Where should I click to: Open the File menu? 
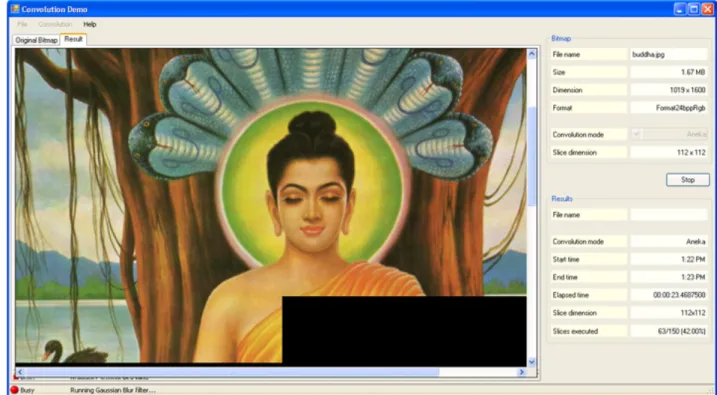[x=22, y=24]
